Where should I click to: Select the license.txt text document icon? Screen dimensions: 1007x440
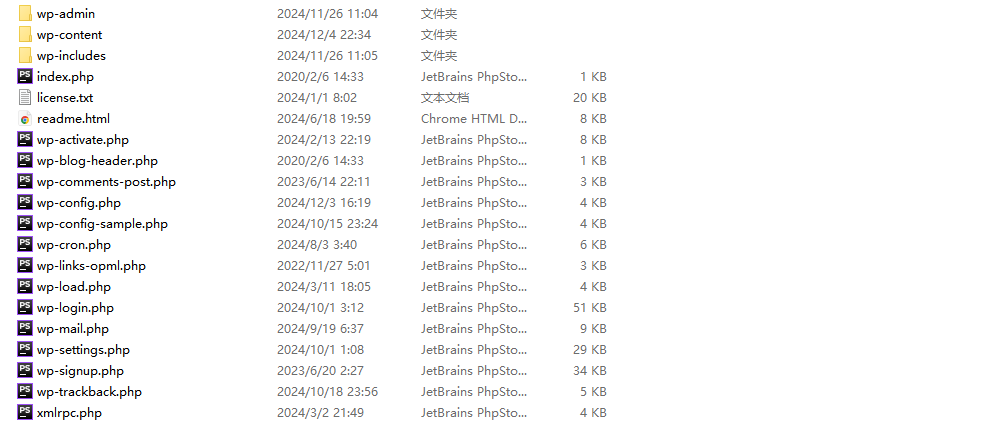(25, 98)
